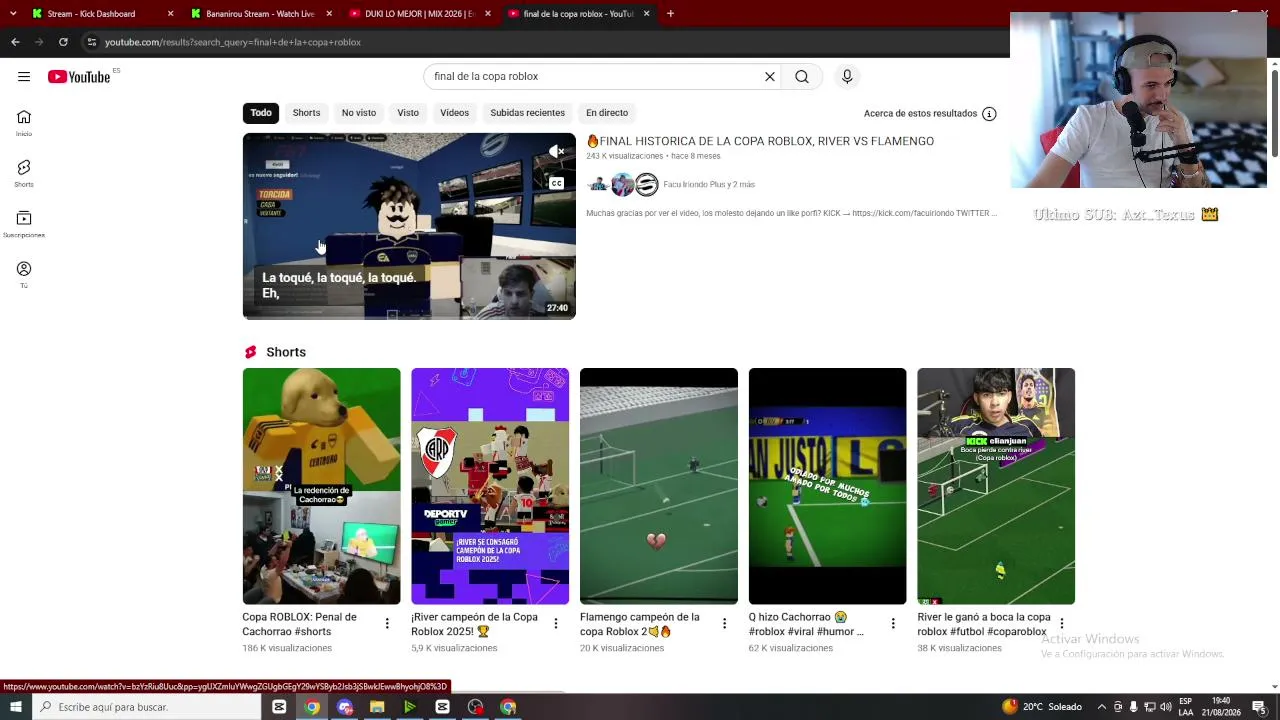This screenshot has height=720, width=1280.
Task: Open the Penal de Cachorrao short thumbnail
Action: pos(321,486)
